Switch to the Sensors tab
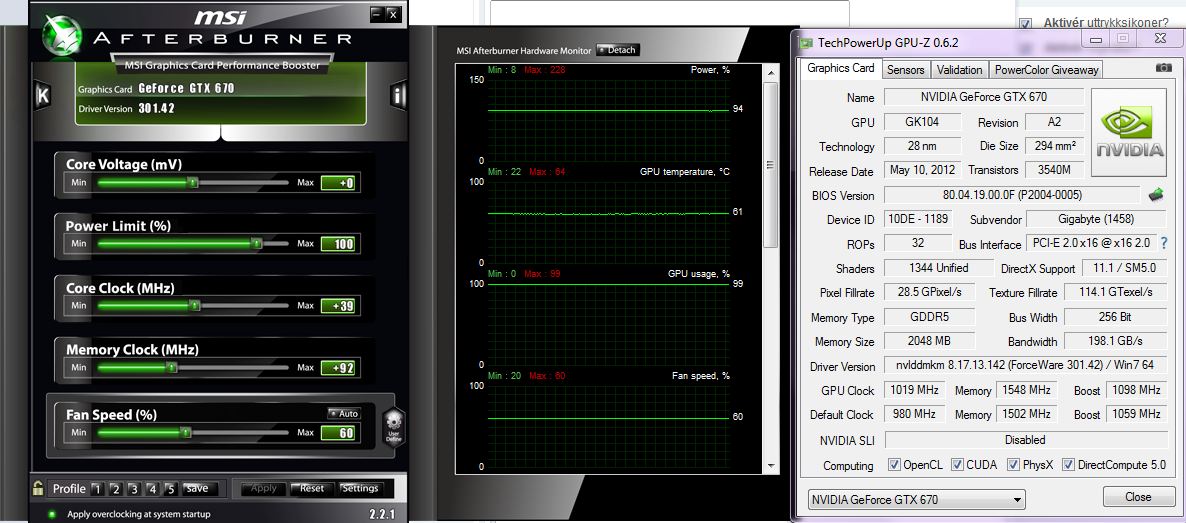 point(905,70)
